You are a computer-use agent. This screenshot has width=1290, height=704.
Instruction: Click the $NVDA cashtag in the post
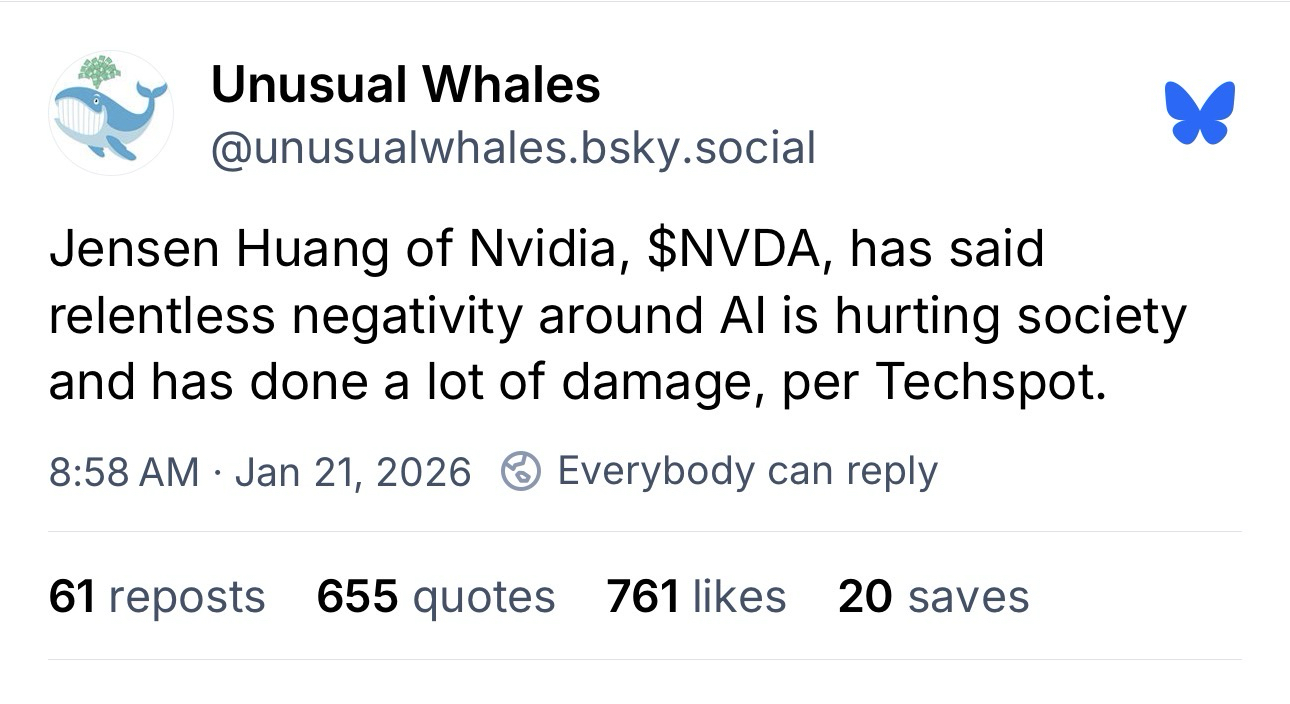735,249
